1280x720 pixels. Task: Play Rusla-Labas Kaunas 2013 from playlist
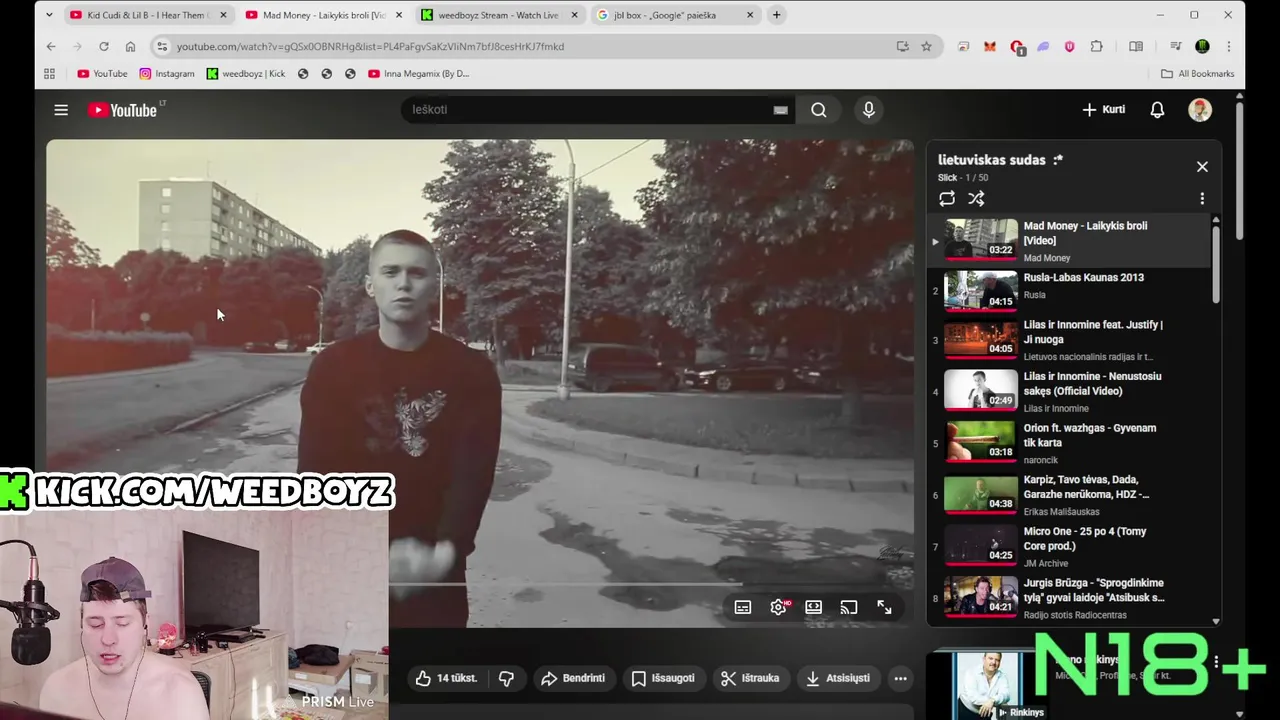(1069, 292)
